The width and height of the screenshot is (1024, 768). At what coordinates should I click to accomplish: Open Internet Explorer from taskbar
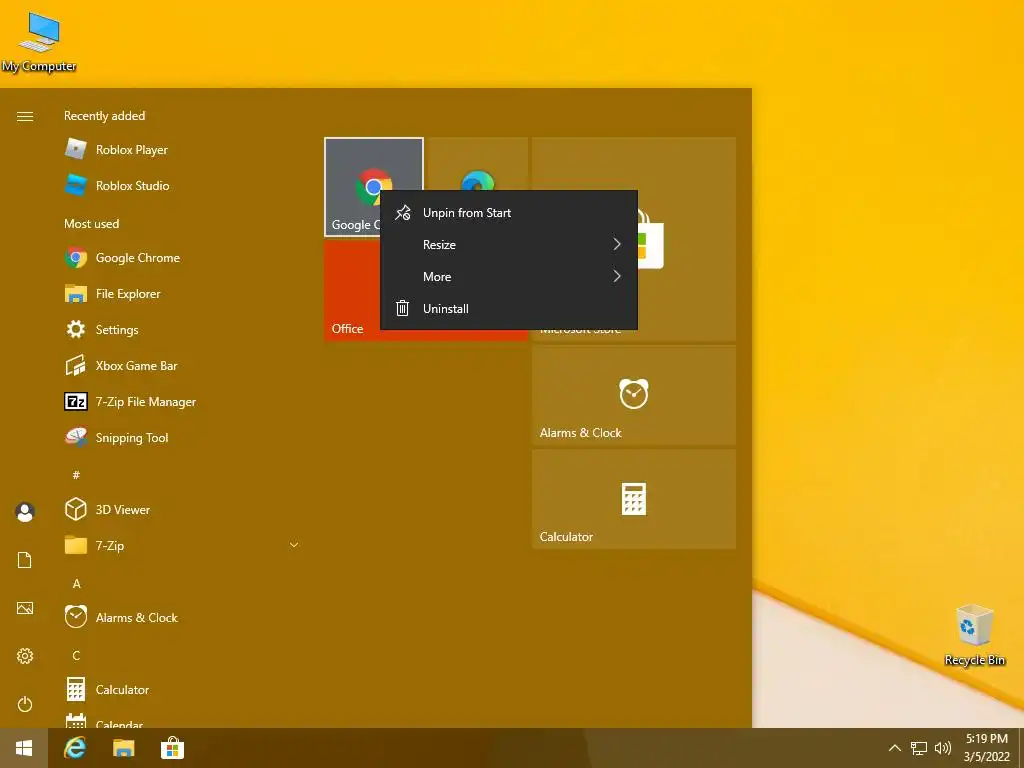pos(75,748)
